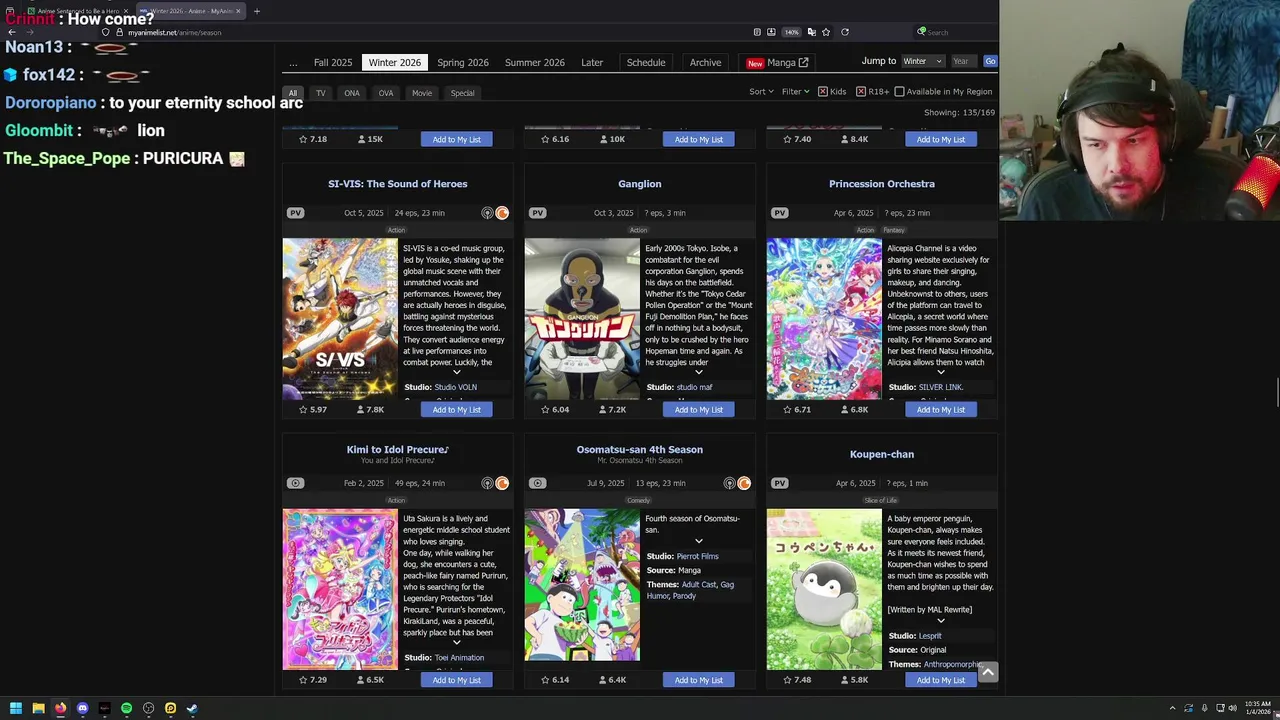The width and height of the screenshot is (1280, 720).
Task: Click the scroll-to-top arrow button
Action: (x=988, y=672)
